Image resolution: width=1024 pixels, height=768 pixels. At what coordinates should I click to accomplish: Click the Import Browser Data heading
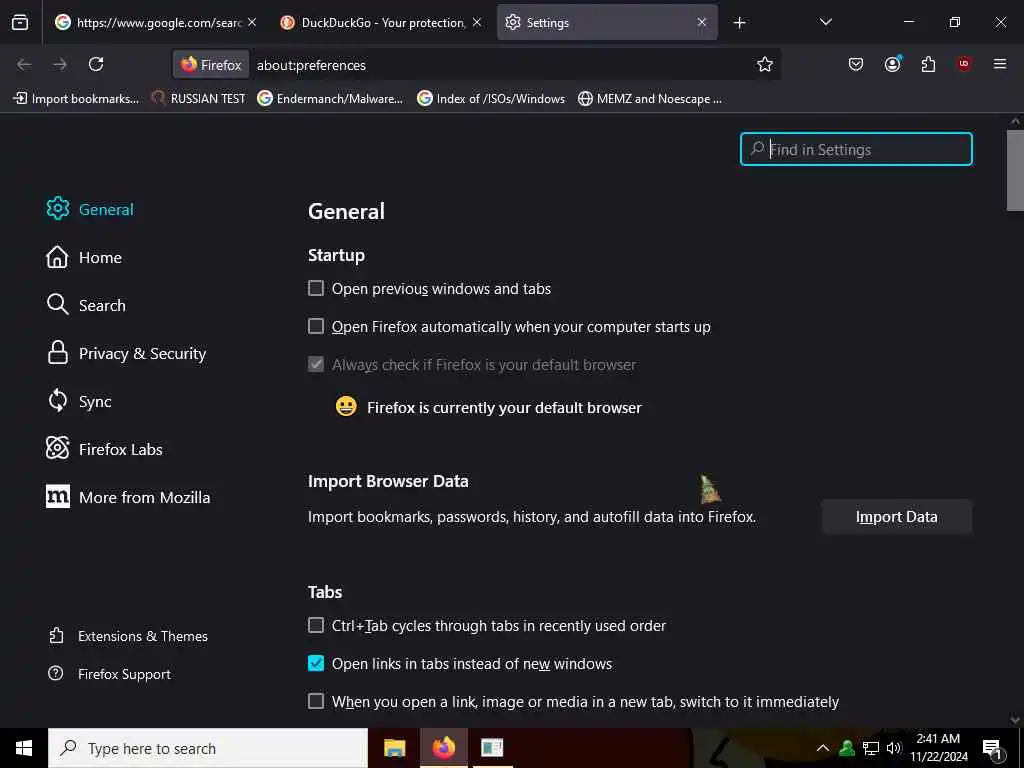(388, 481)
